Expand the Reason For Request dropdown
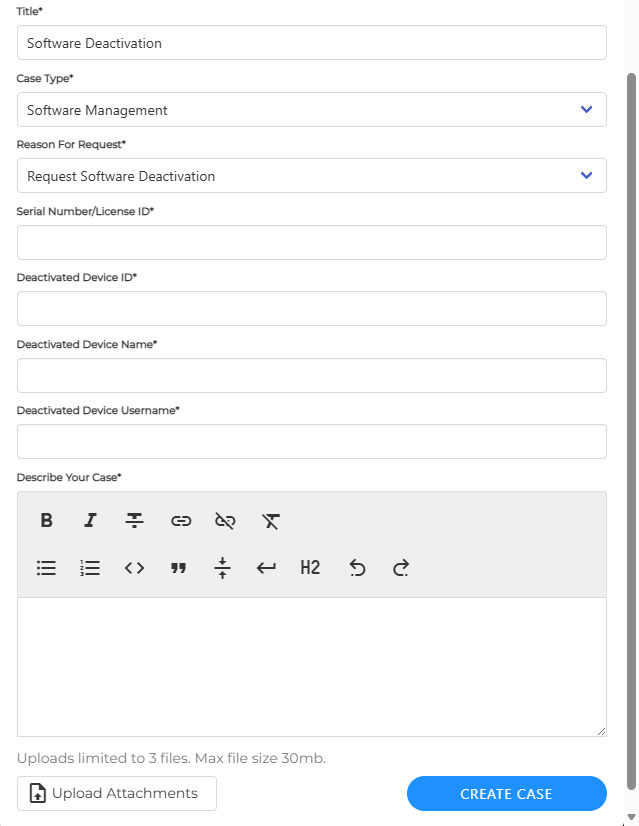Image resolution: width=639 pixels, height=826 pixels. point(311,176)
